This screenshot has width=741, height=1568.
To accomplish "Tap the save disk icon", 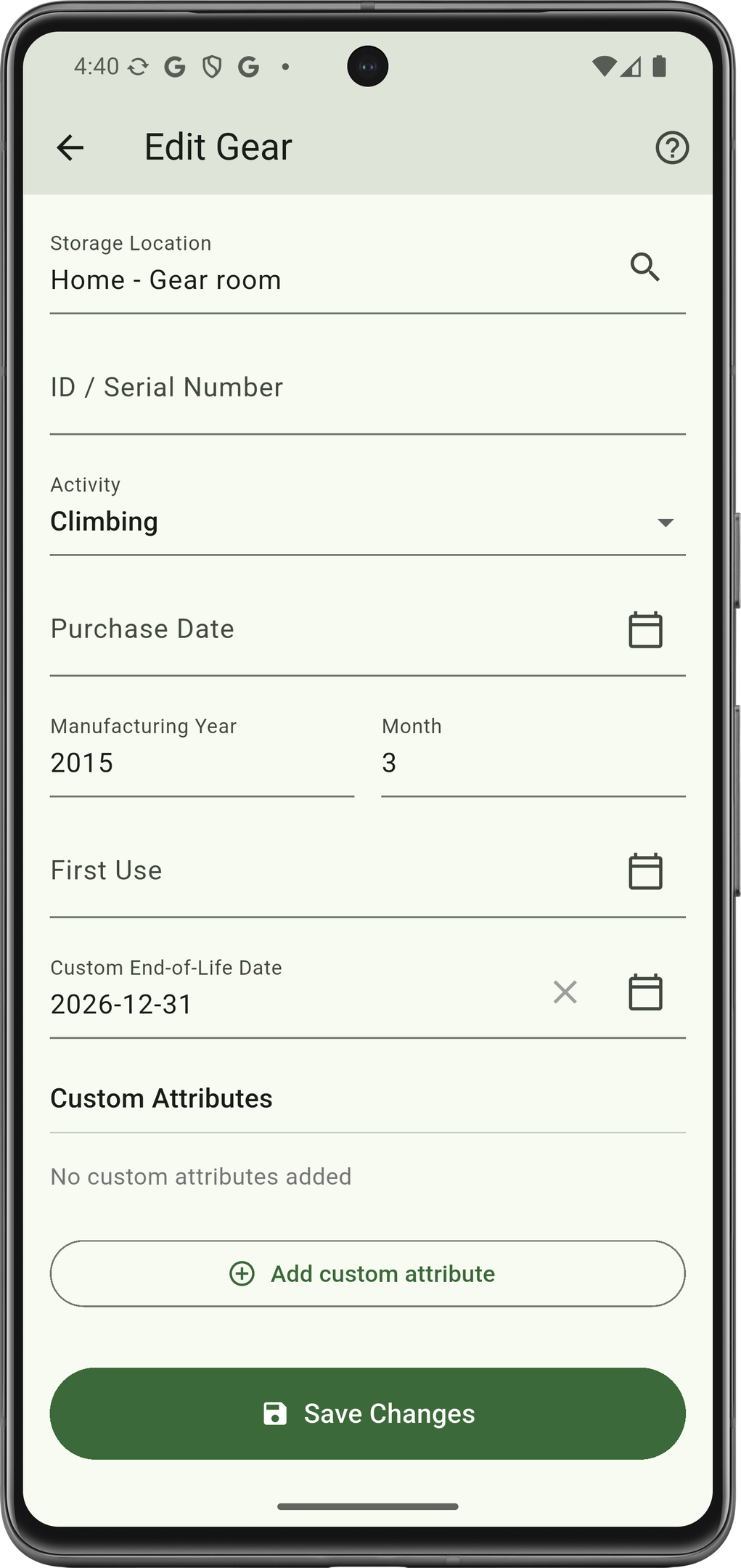I will [x=275, y=1413].
